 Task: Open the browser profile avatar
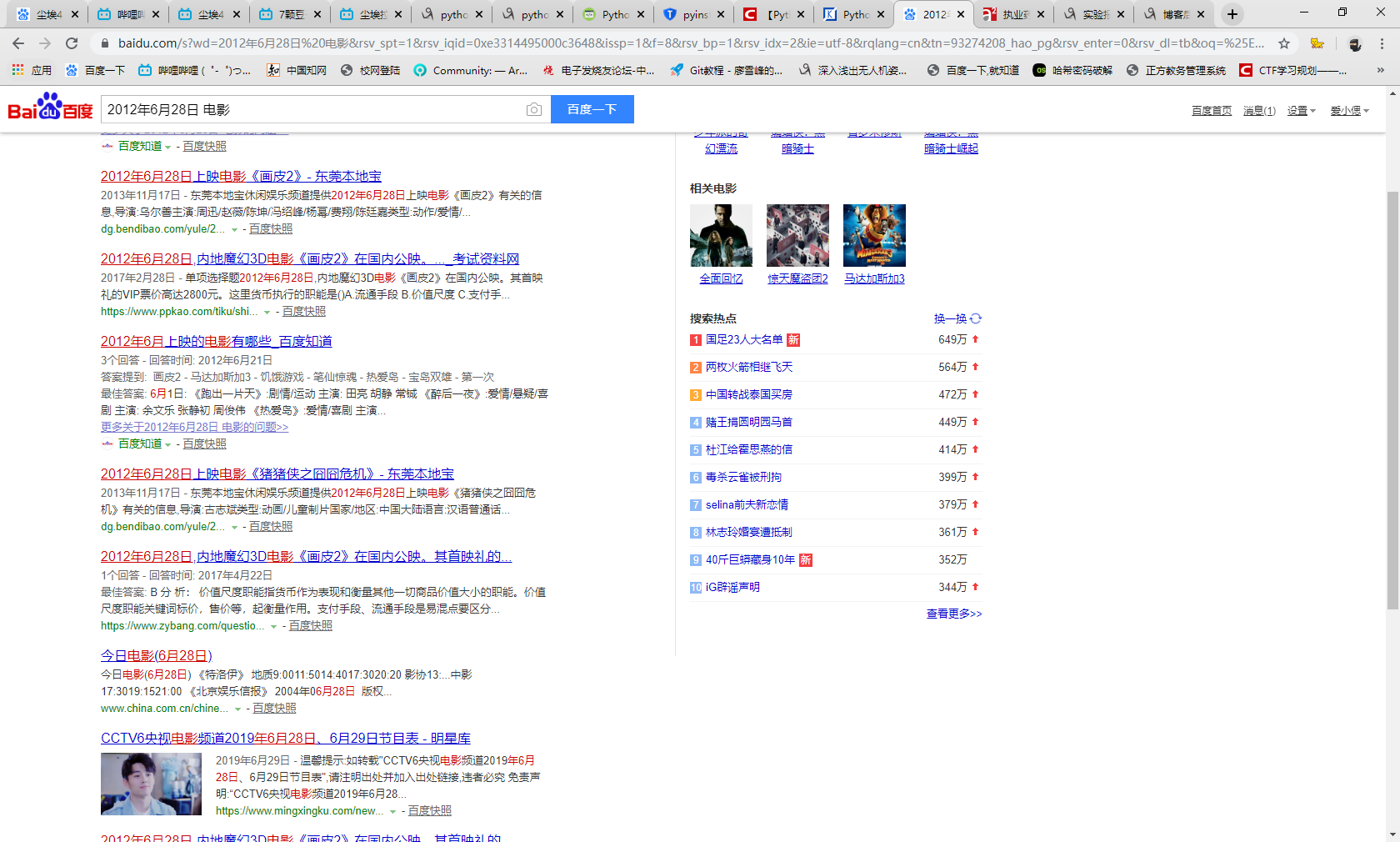(1355, 43)
